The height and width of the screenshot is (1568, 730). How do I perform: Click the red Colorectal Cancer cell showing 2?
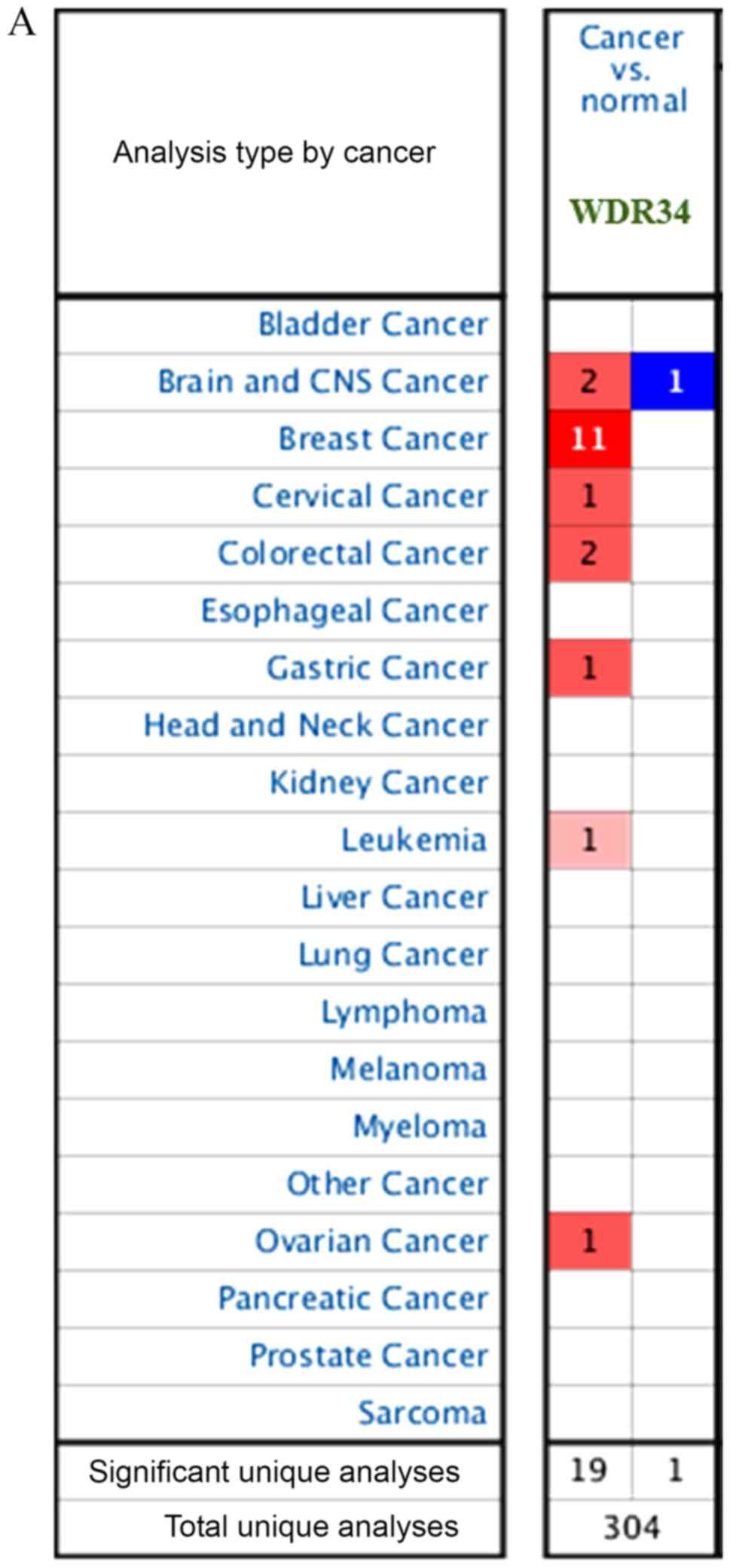point(588,554)
